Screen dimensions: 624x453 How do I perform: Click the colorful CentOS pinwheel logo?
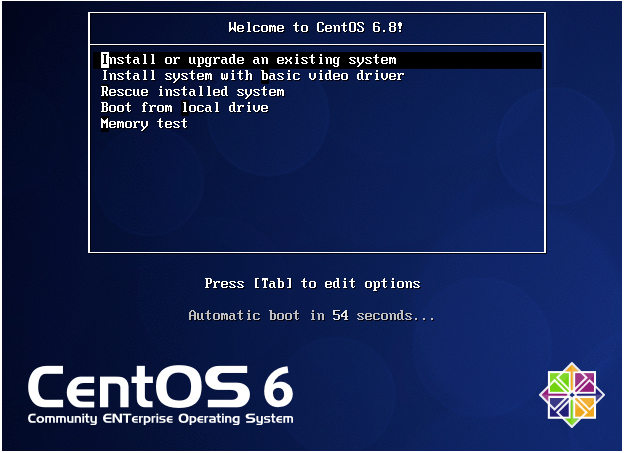(x=572, y=394)
